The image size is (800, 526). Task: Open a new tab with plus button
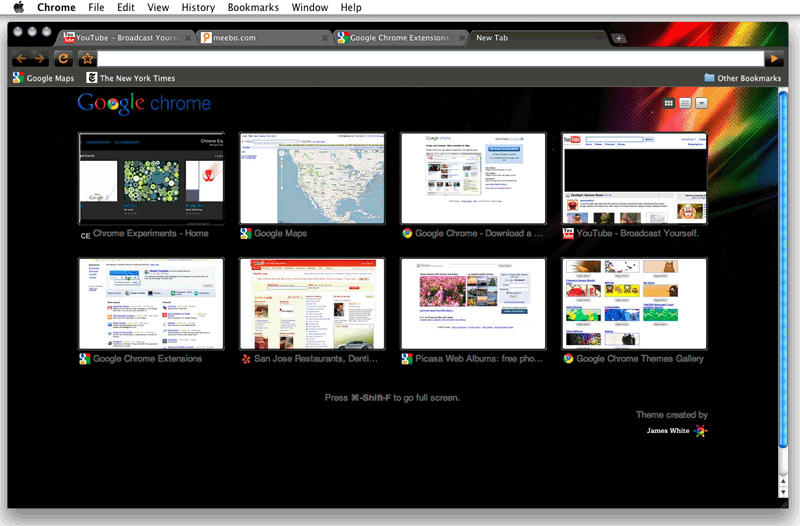point(618,38)
